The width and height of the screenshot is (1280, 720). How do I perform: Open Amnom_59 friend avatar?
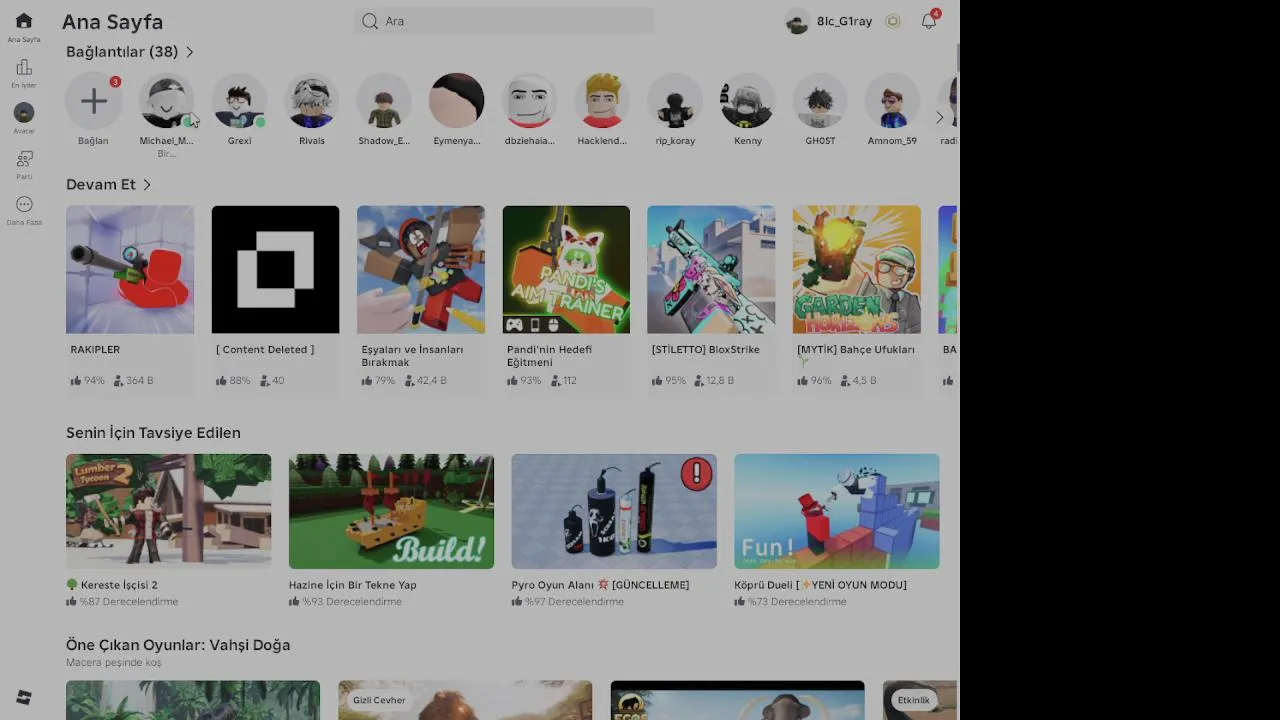(892, 100)
